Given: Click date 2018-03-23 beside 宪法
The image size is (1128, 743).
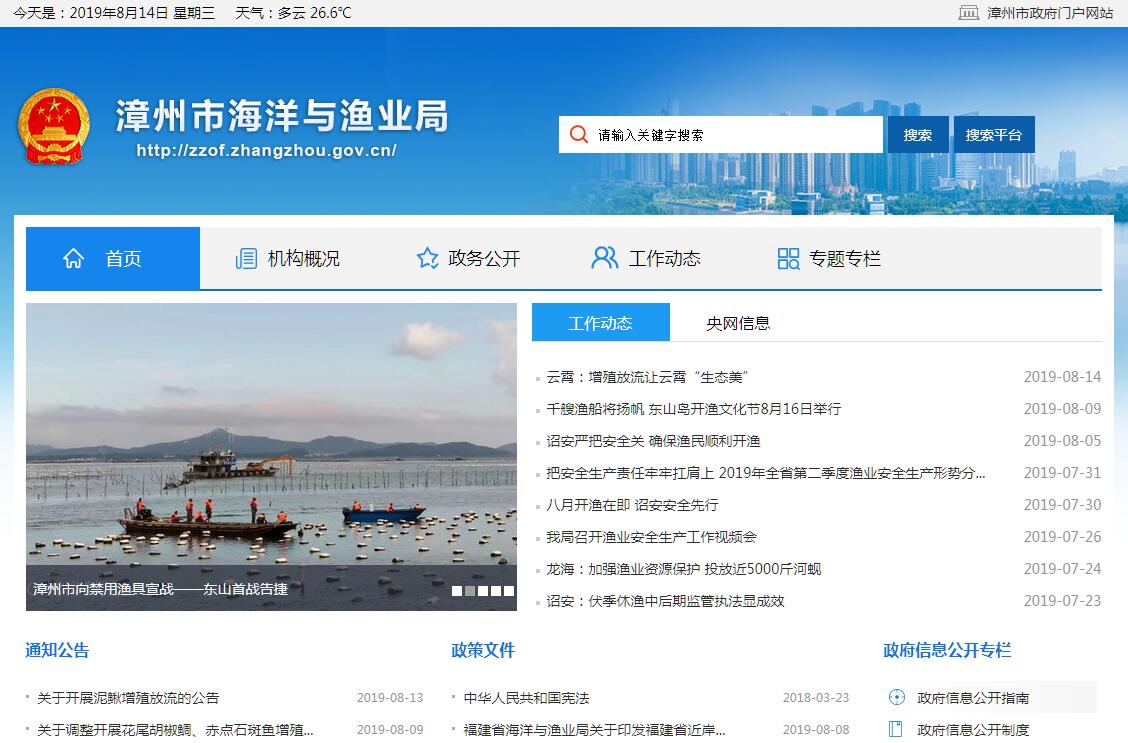Looking at the screenshot, I should (816, 698).
